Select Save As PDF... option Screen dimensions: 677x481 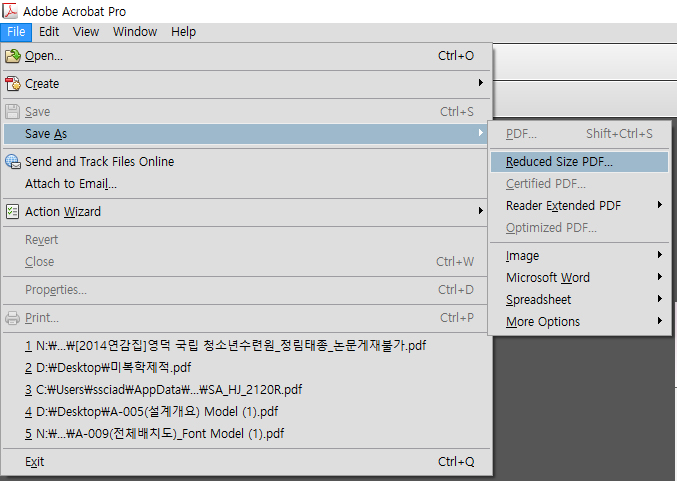(579, 134)
